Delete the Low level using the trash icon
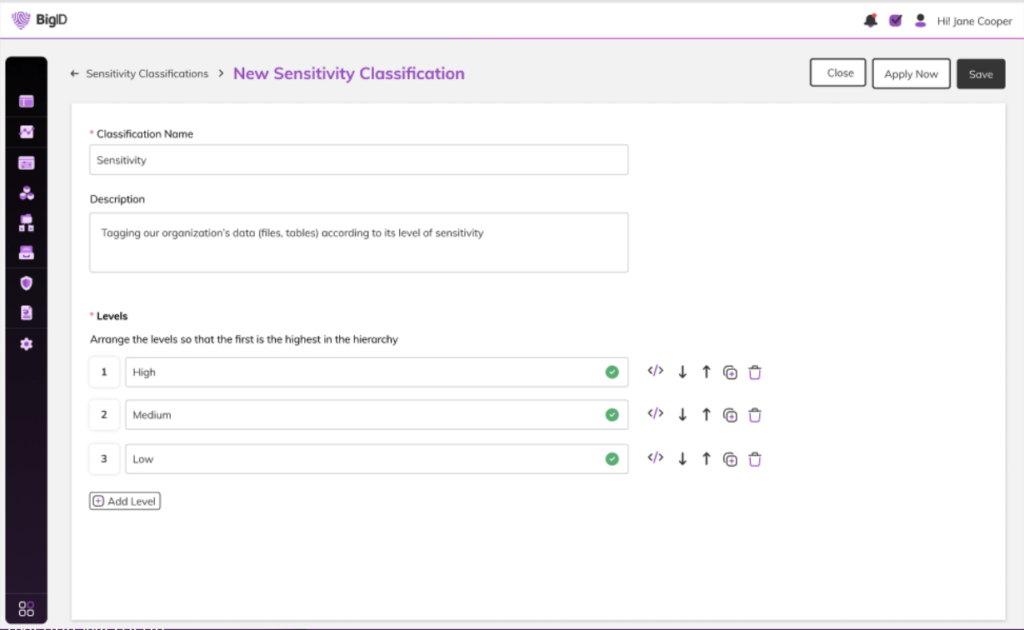Viewport: 1024px width, 630px height. pyautogui.click(x=755, y=458)
